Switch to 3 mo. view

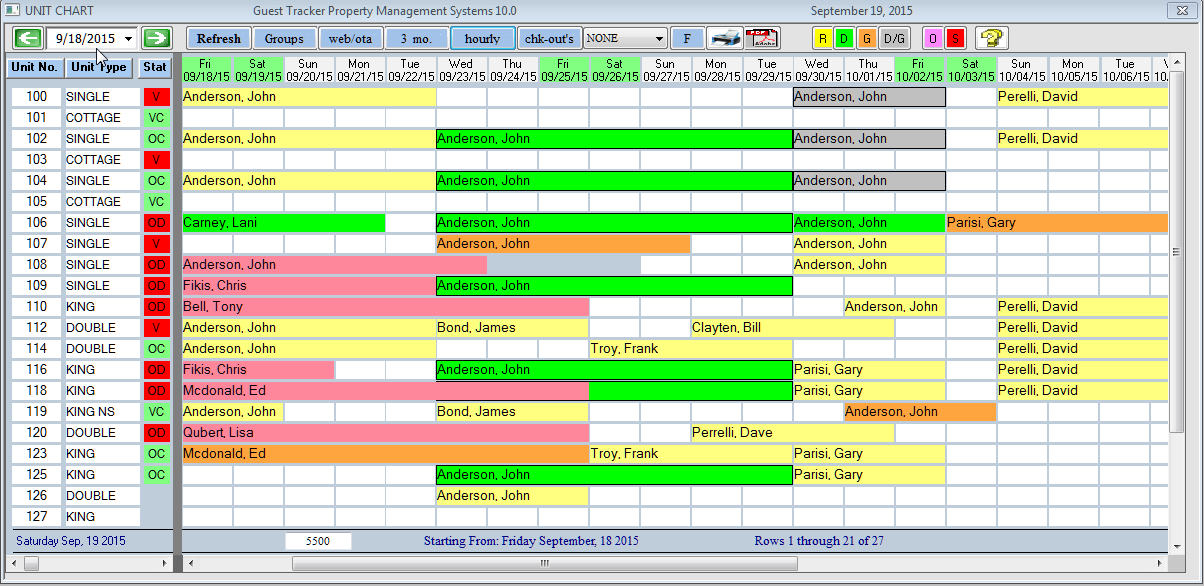pos(416,38)
